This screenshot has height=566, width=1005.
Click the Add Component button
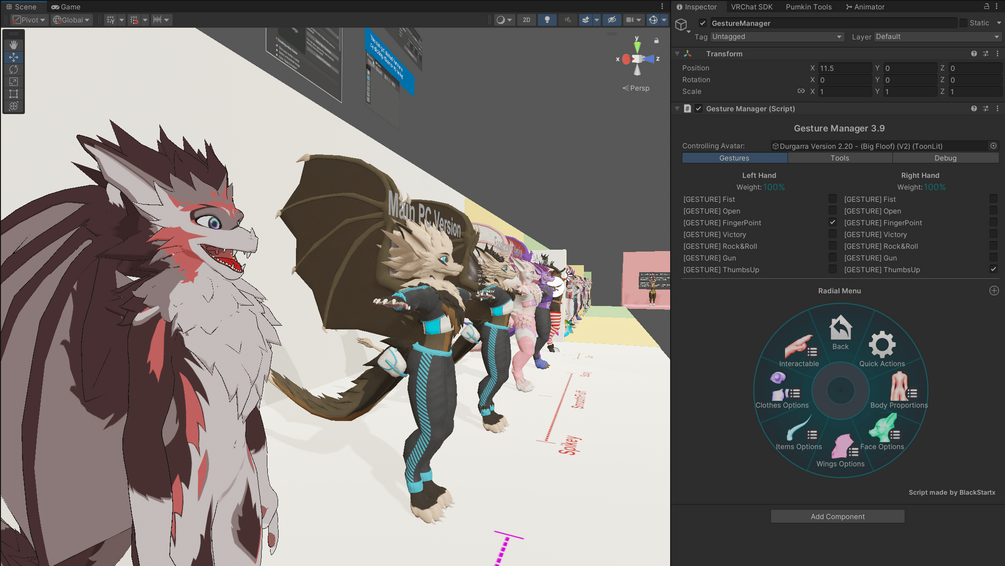pos(838,517)
